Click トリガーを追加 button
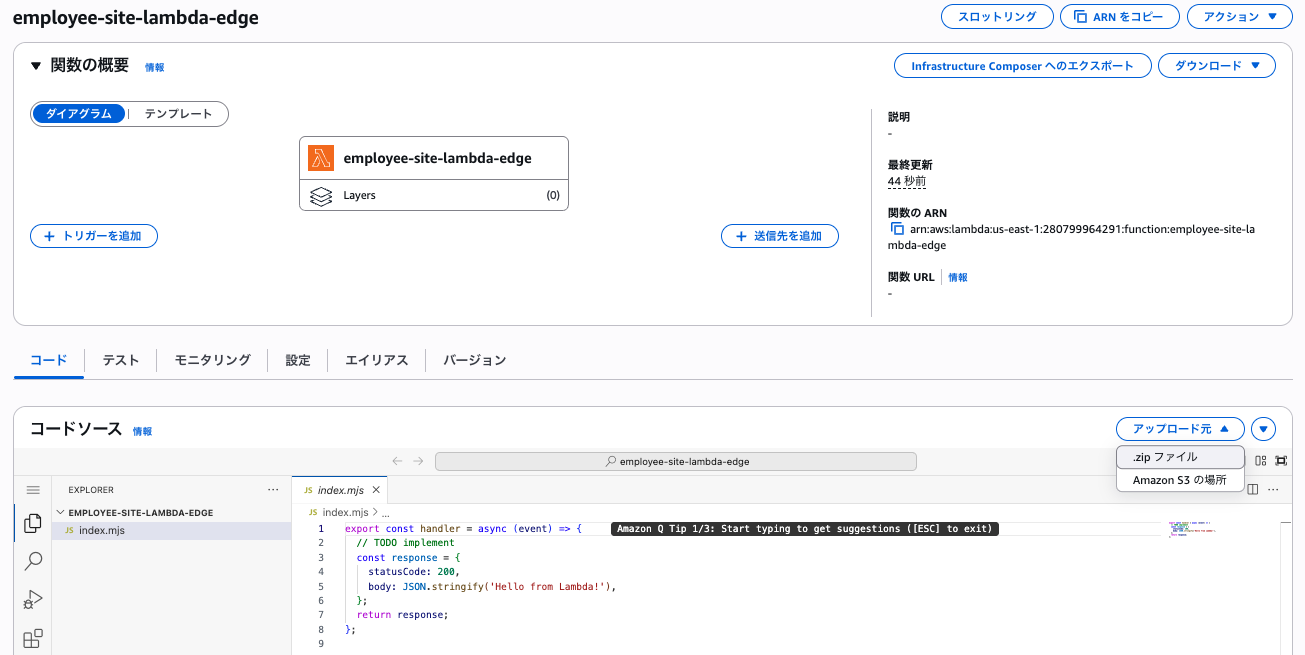 [94, 236]
